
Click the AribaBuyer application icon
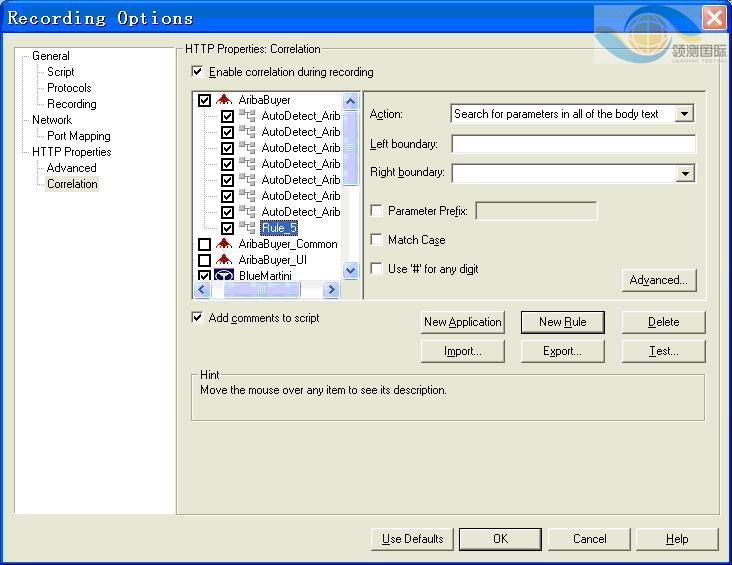(x=224, y=99)
